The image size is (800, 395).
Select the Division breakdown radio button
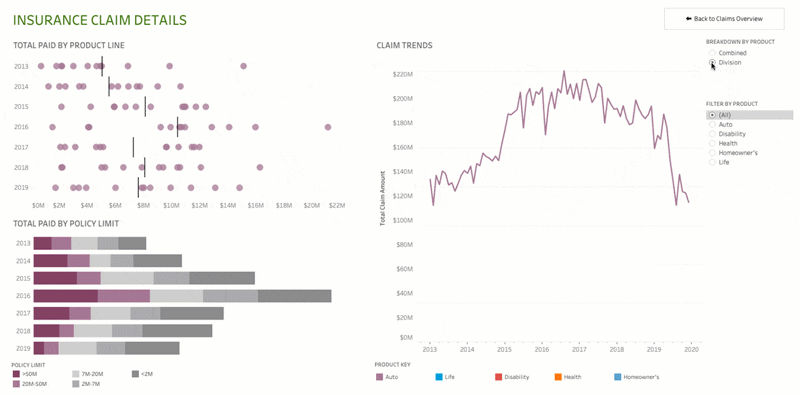(712, 62)
